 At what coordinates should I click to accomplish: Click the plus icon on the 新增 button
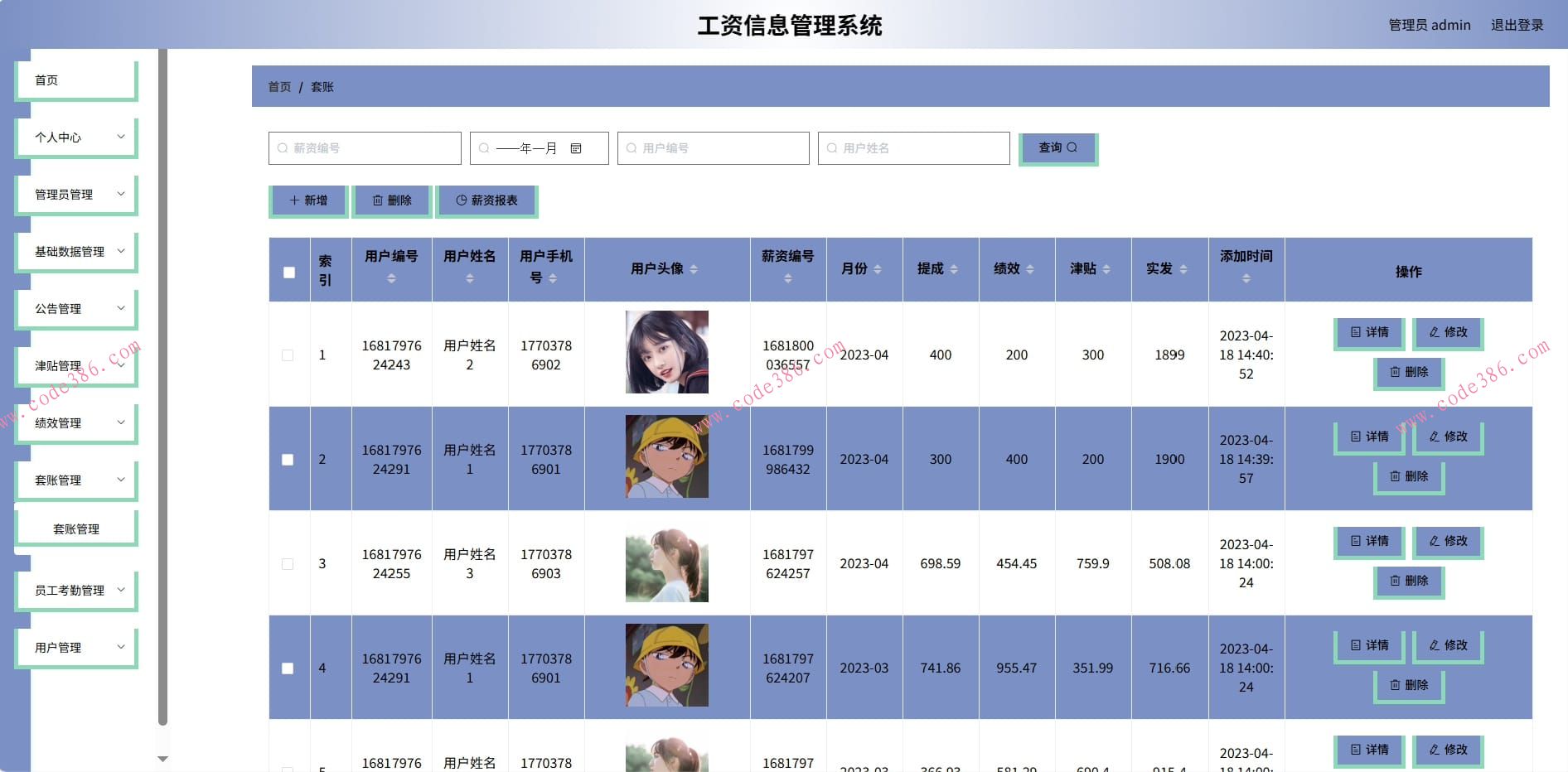293,200
